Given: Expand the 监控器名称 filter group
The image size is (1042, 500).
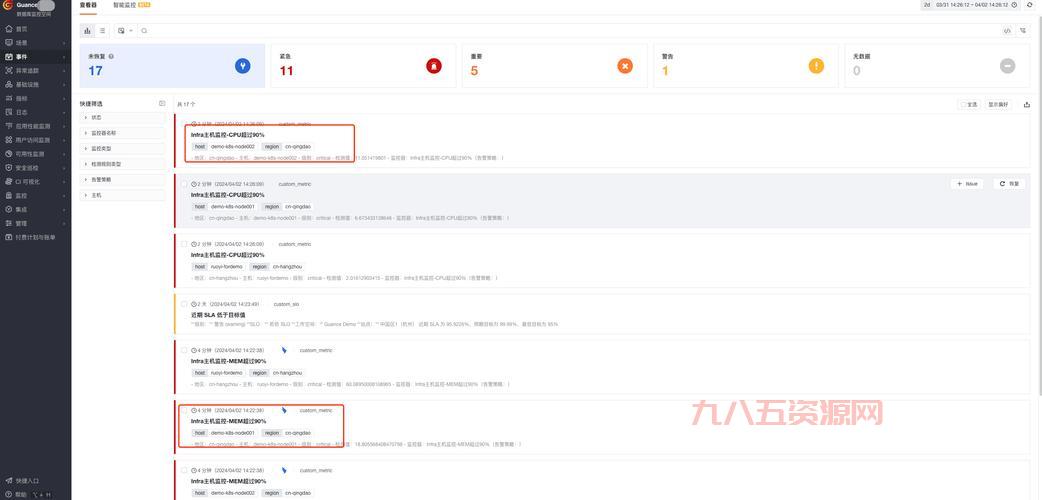Looking at the screenshot, I should 122,133.
